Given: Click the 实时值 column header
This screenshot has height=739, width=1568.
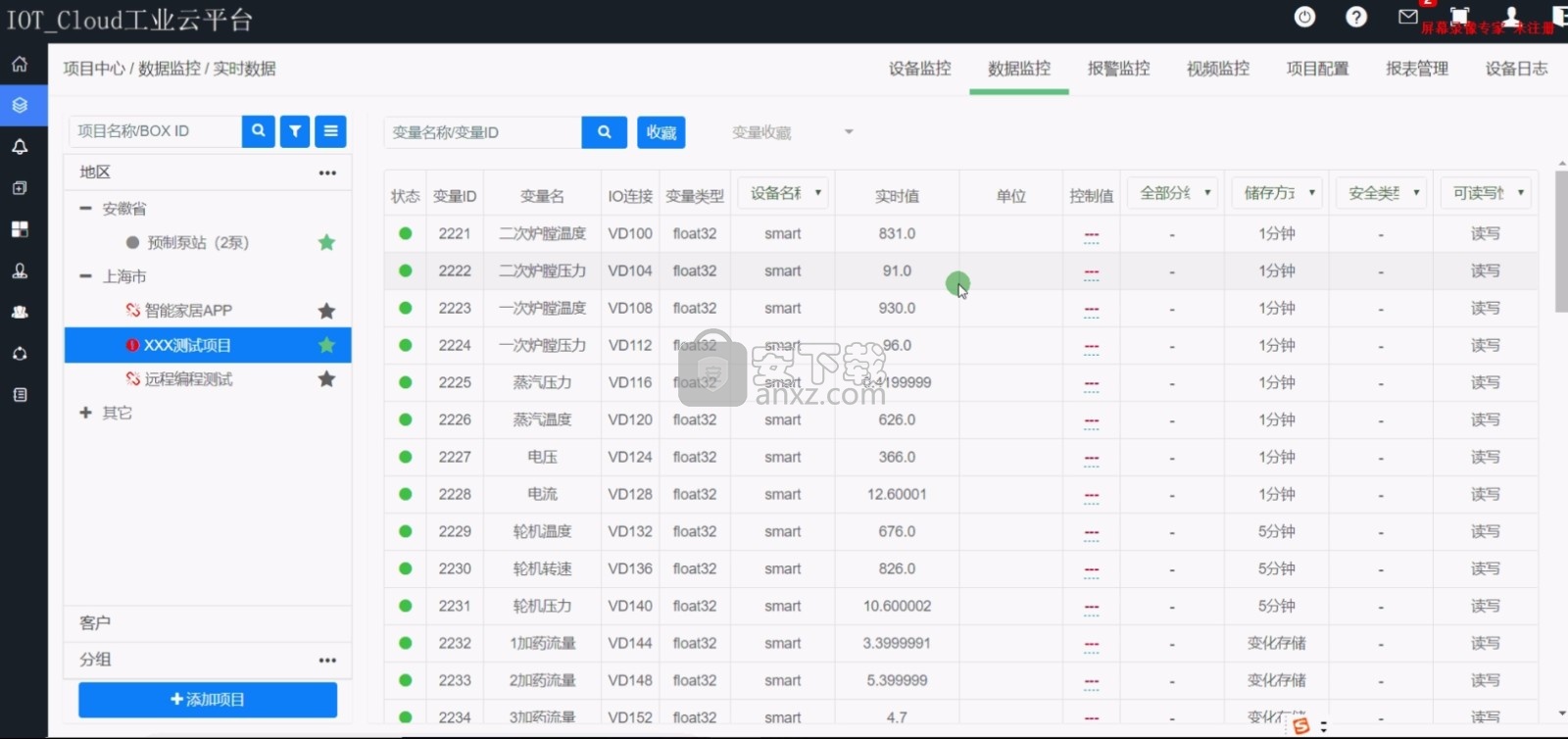Looking at the screenshot, I should click(x=897, y=196).
